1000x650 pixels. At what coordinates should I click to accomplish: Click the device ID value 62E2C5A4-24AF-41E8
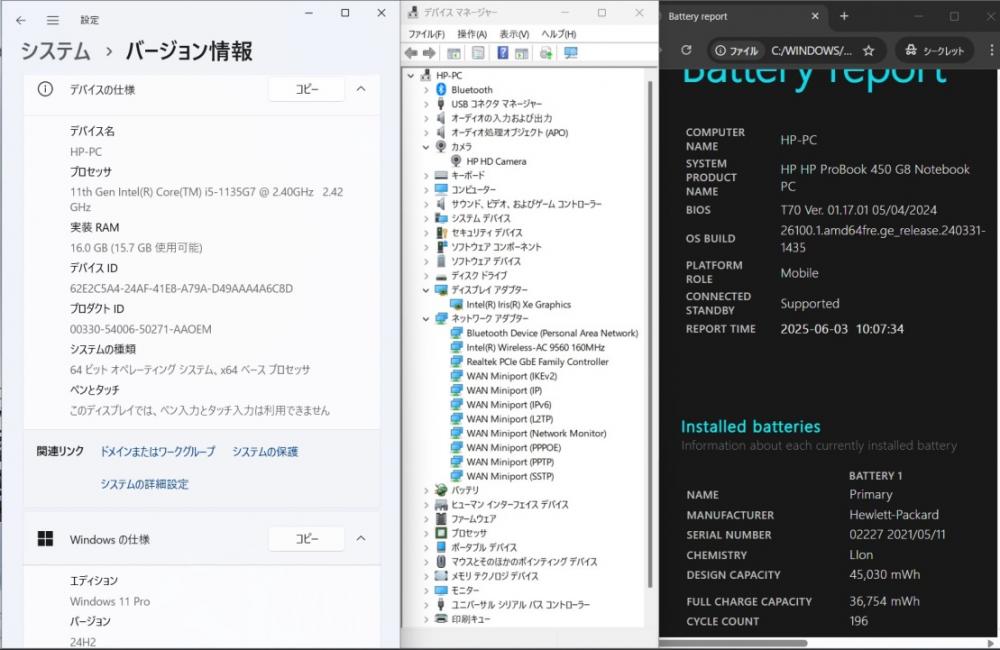(x=181, y=288)
